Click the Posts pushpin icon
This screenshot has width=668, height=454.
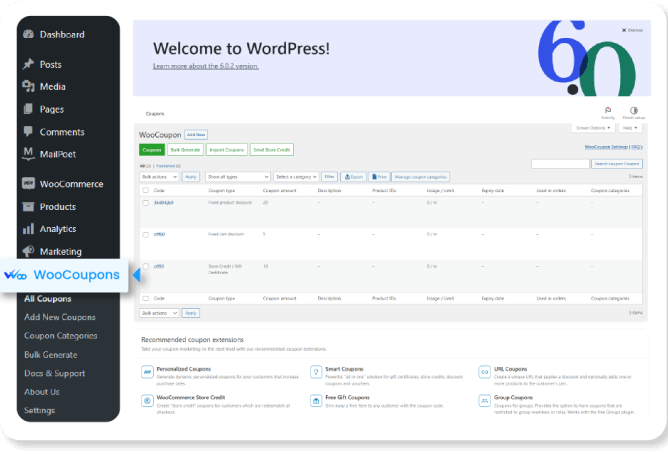click(29, 64)
